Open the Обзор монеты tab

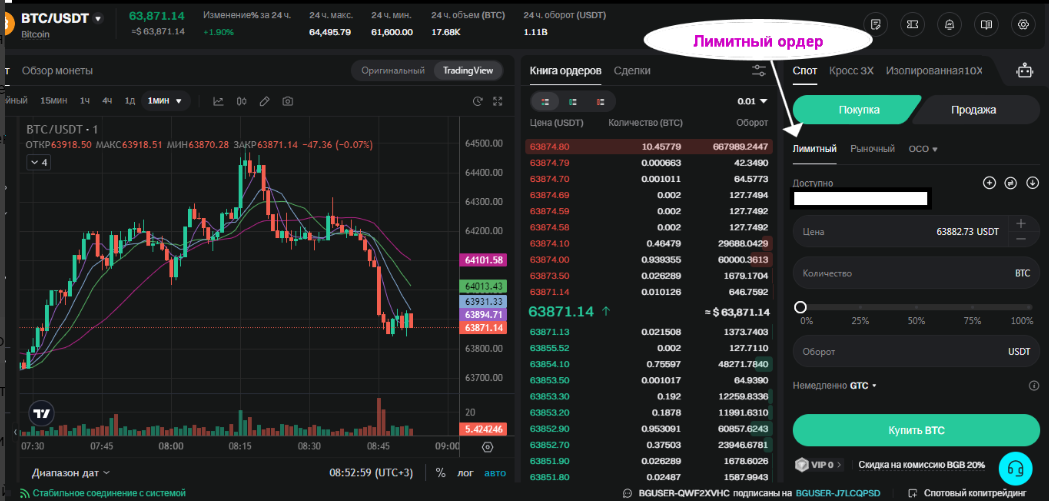tap(57, 70)
